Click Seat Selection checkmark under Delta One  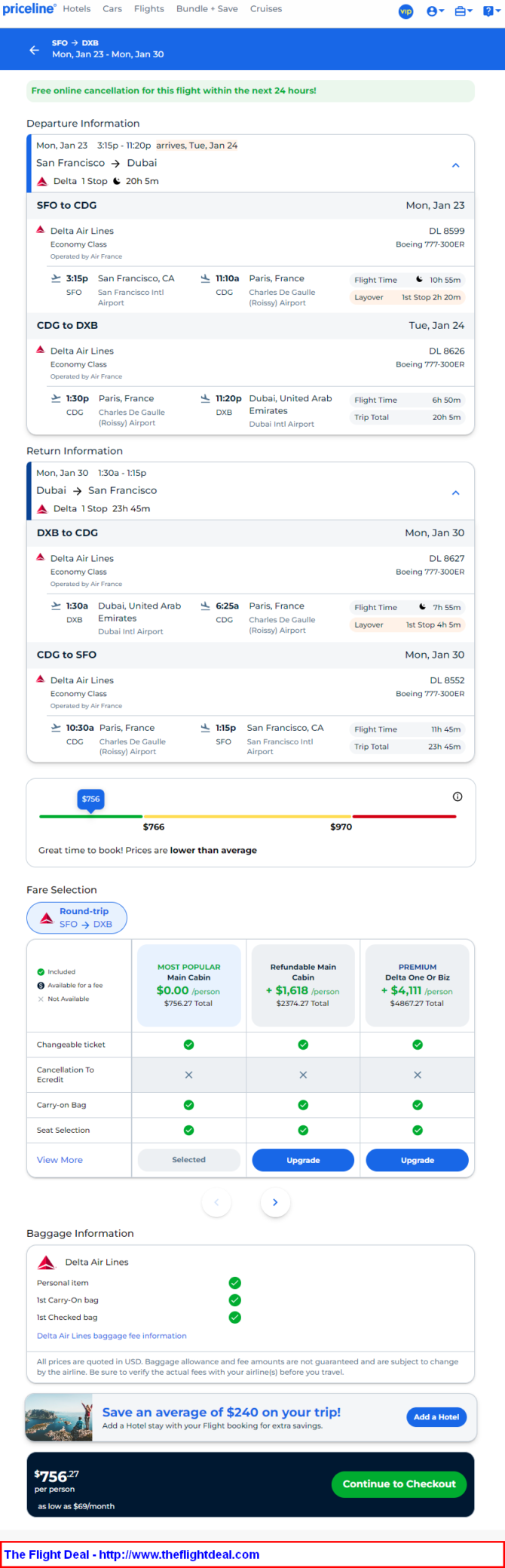pyautogui.click(x=418, y=1130)
